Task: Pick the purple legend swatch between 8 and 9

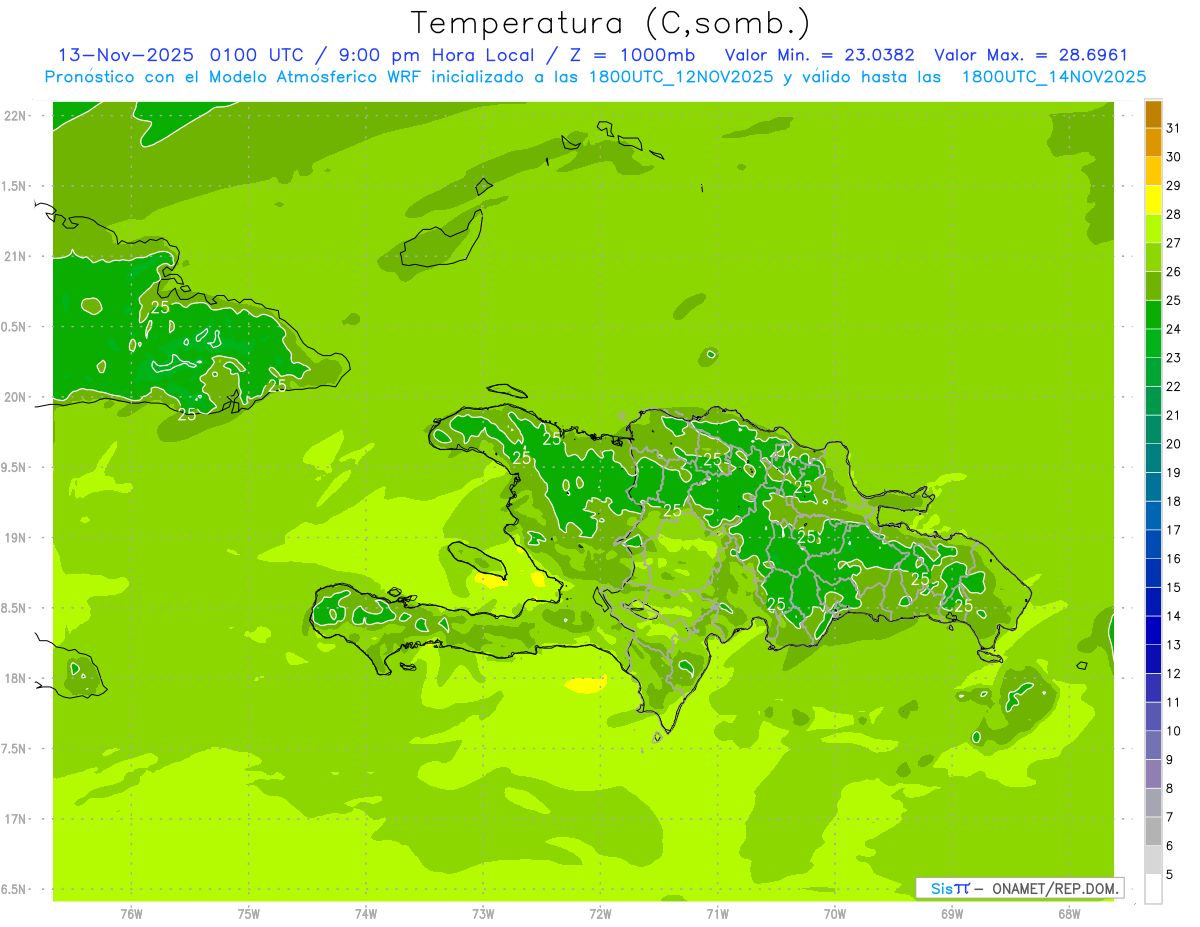Action: (x=1153, y=774)
